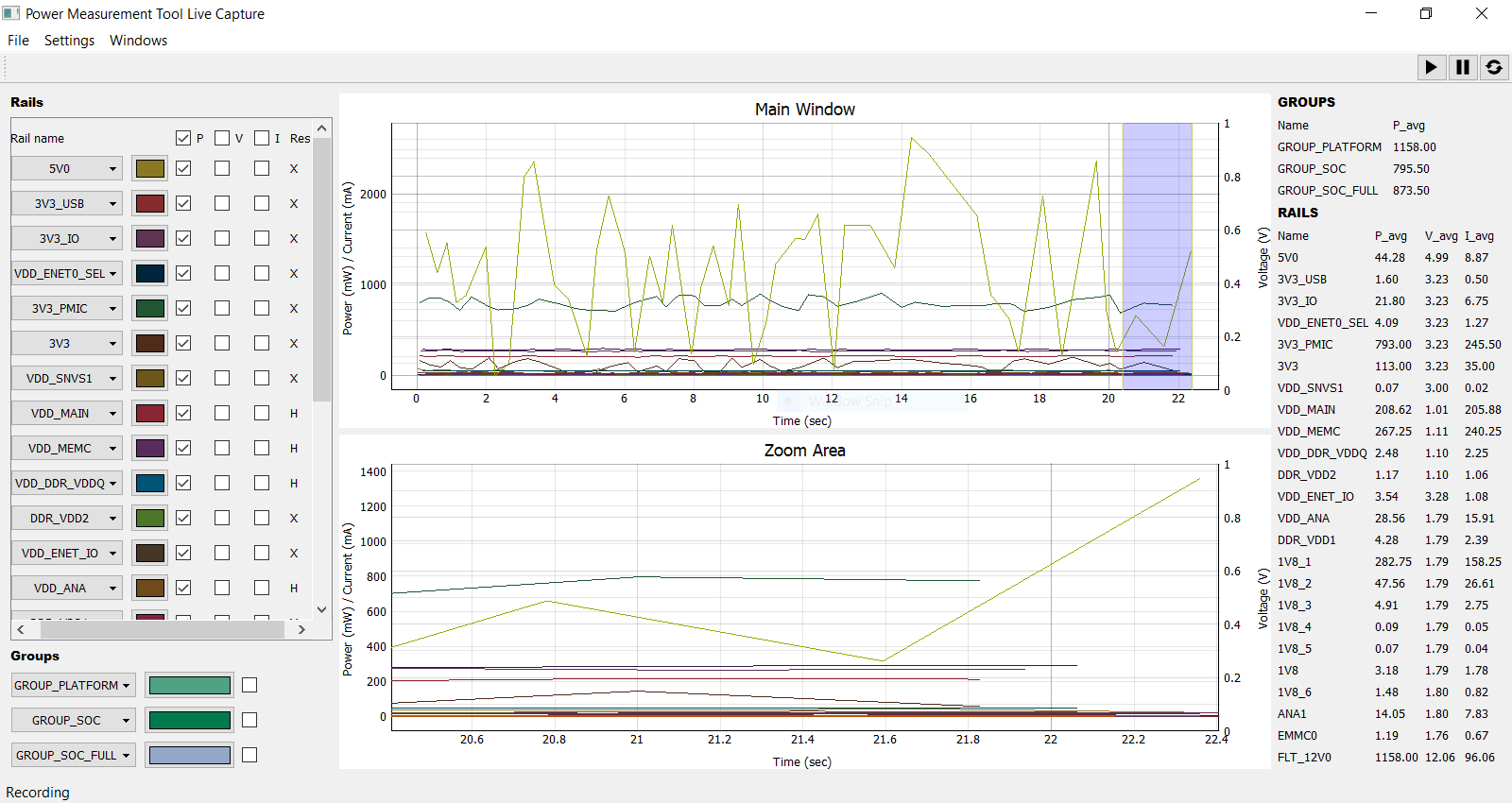Change the 3V3_USB rail color swatch
Viewport: 1512px width, 803px height.
(x=150, y=203)
